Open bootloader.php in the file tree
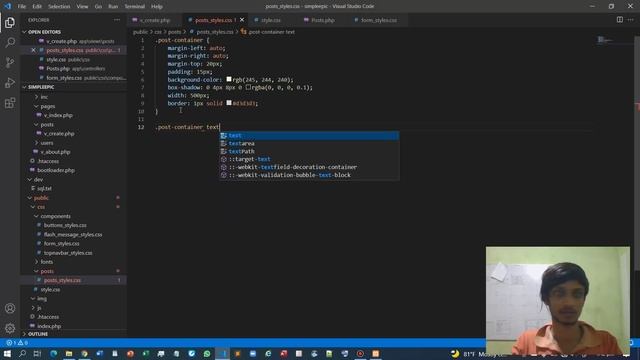Viewport: 640px width, 360px height. pyautogui.click(x=56, y=170)
